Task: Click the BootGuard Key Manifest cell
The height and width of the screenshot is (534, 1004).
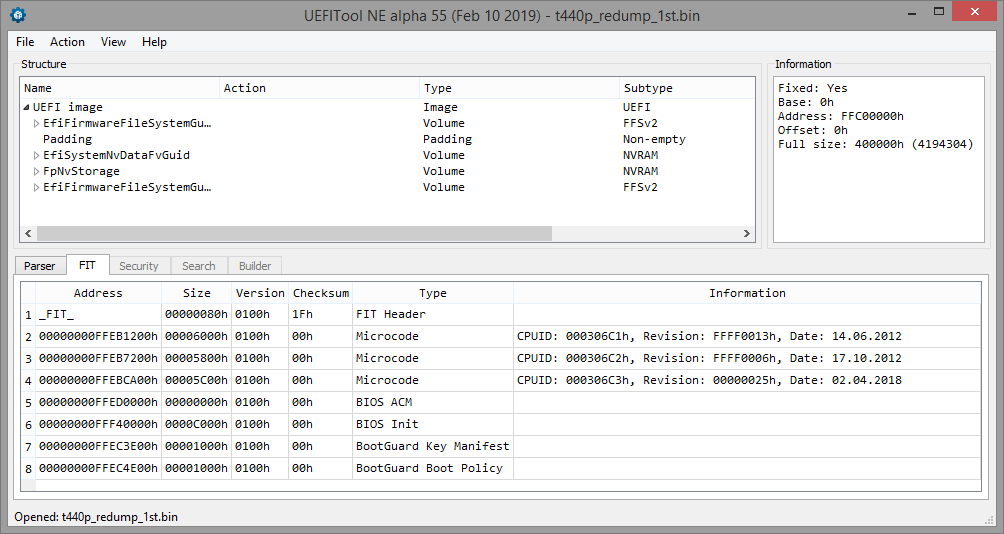Action: pos(433,446)
